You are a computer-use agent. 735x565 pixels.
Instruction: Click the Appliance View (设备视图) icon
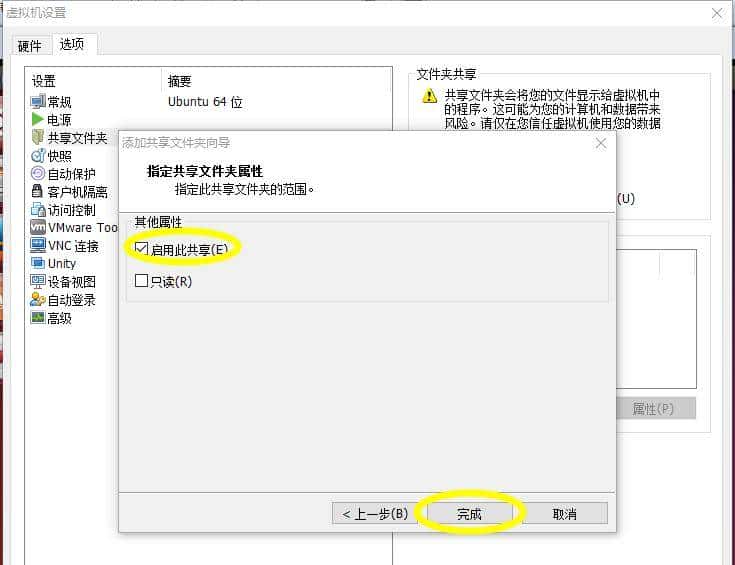[38, 281]
